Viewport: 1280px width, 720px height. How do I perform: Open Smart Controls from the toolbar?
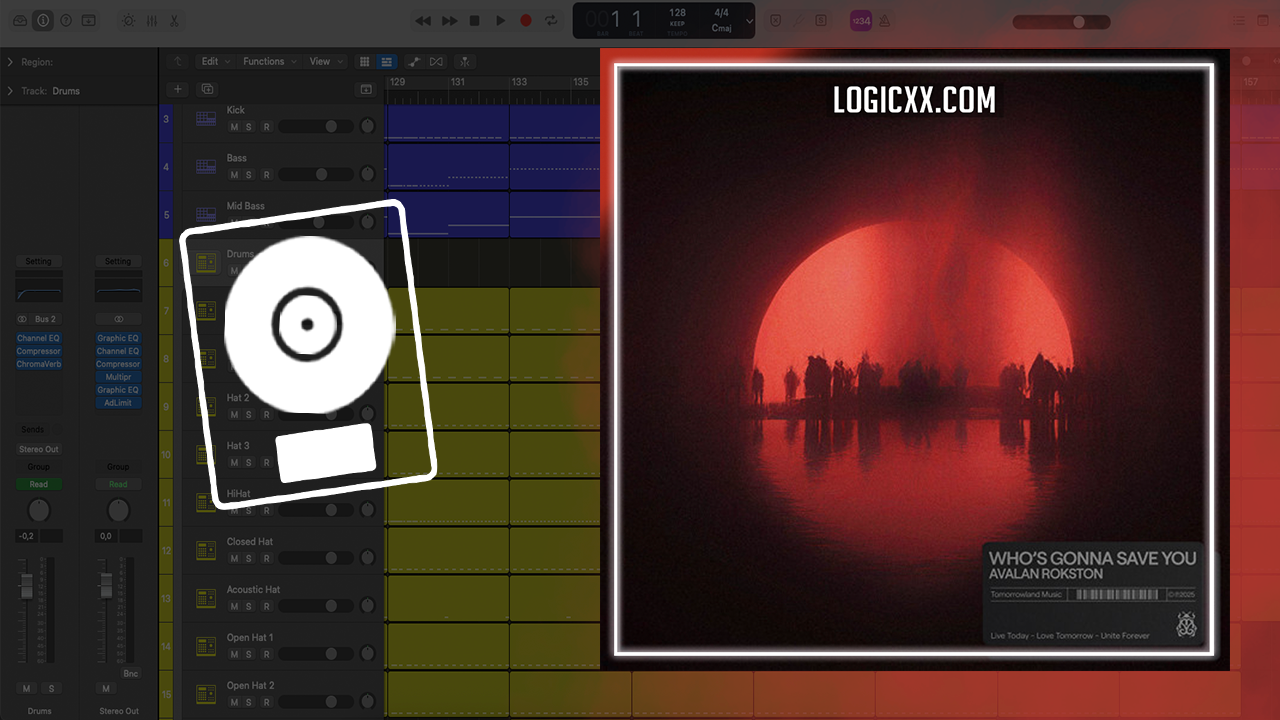coord(127,20)
